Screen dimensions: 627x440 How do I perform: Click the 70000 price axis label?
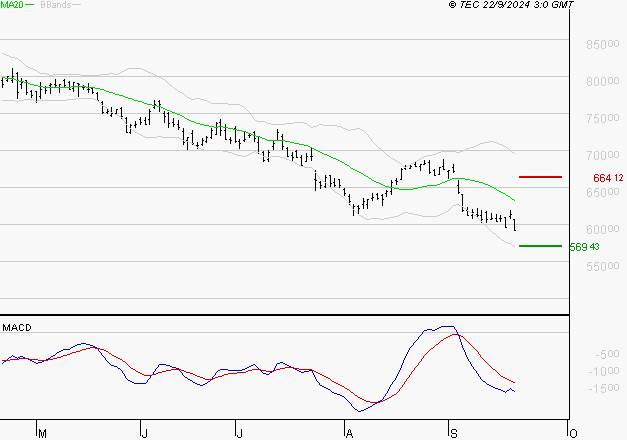(603, 155)
